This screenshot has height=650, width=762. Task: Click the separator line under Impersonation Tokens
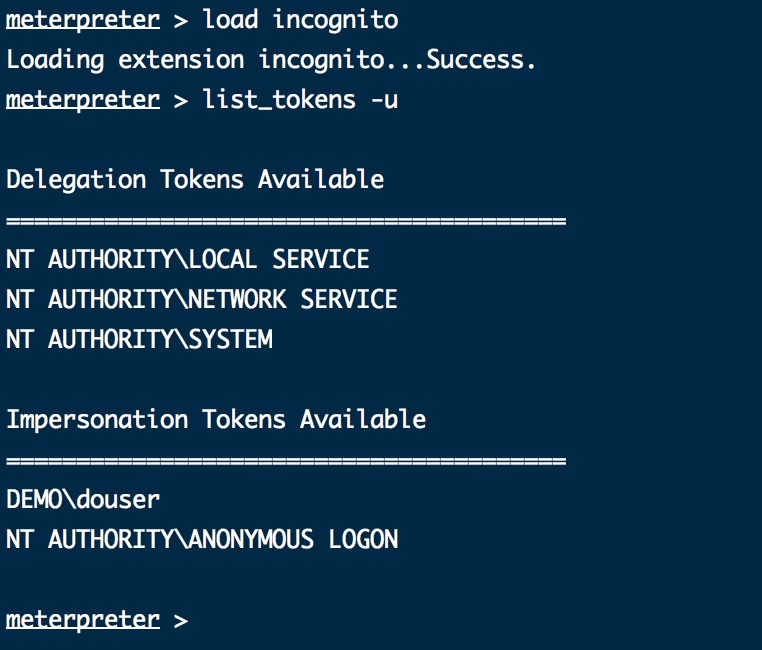tap(286, 461)
